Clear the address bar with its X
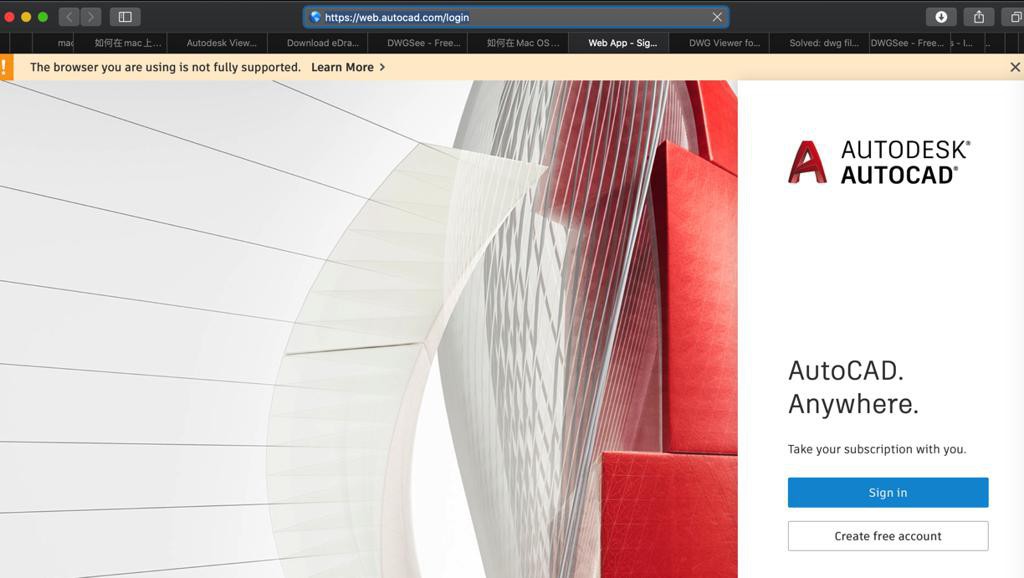This screenshot has width=1024, height=578. coord(717,17)
